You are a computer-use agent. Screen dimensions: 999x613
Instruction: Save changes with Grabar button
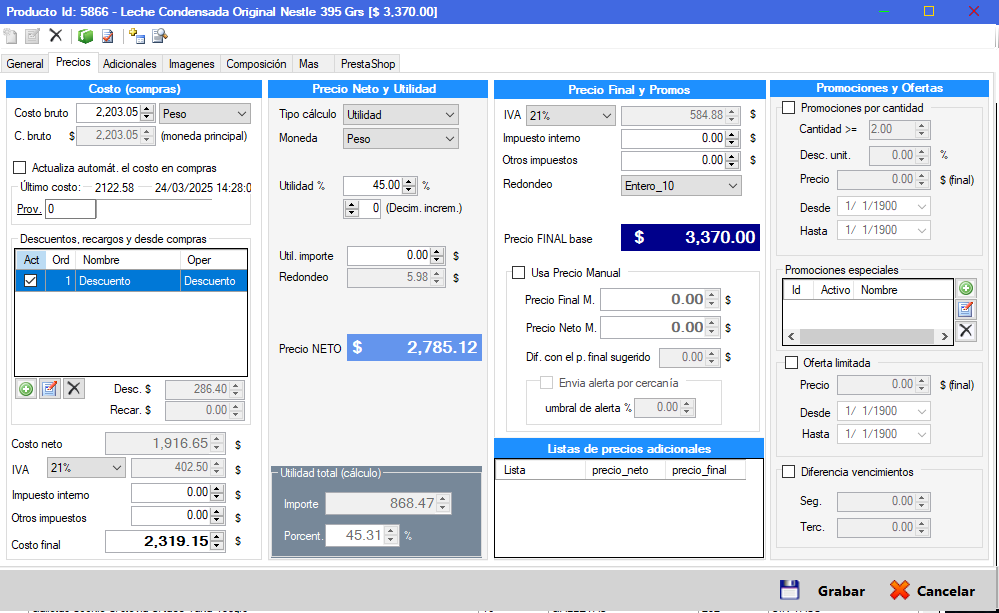(822, 591)
